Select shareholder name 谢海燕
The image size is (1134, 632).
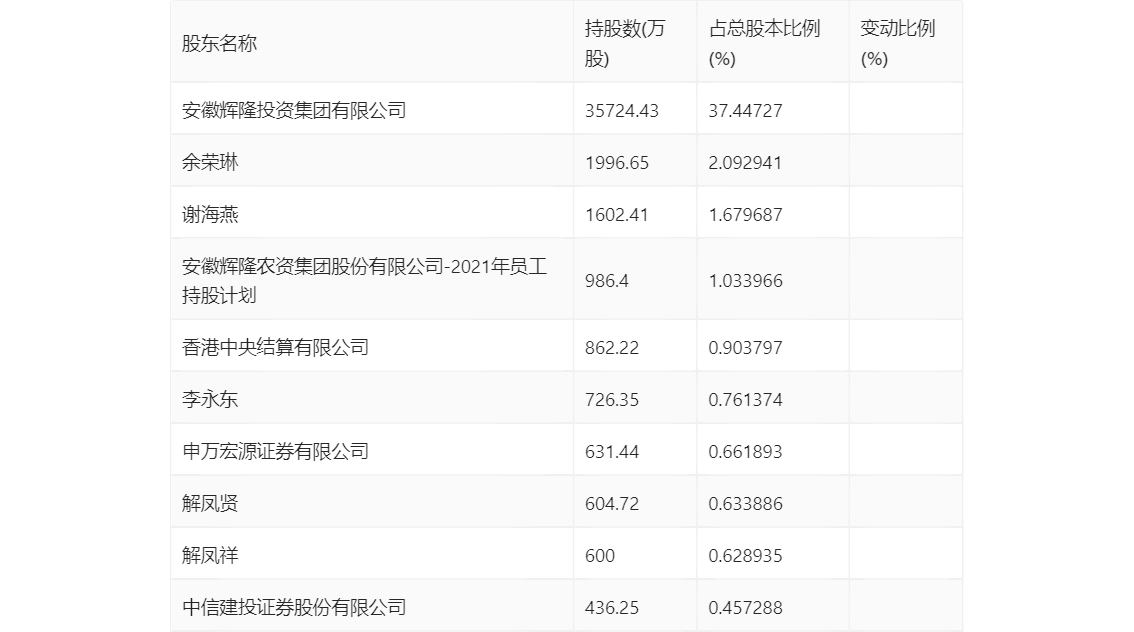click(x=210, y=215)
